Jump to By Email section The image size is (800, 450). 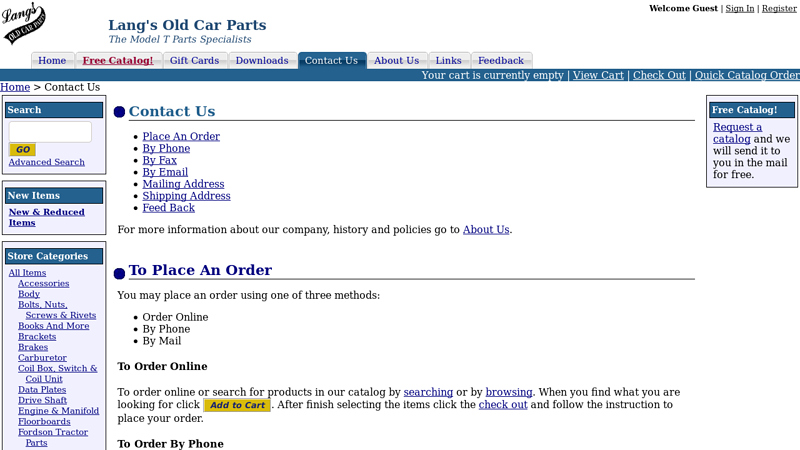165,172
